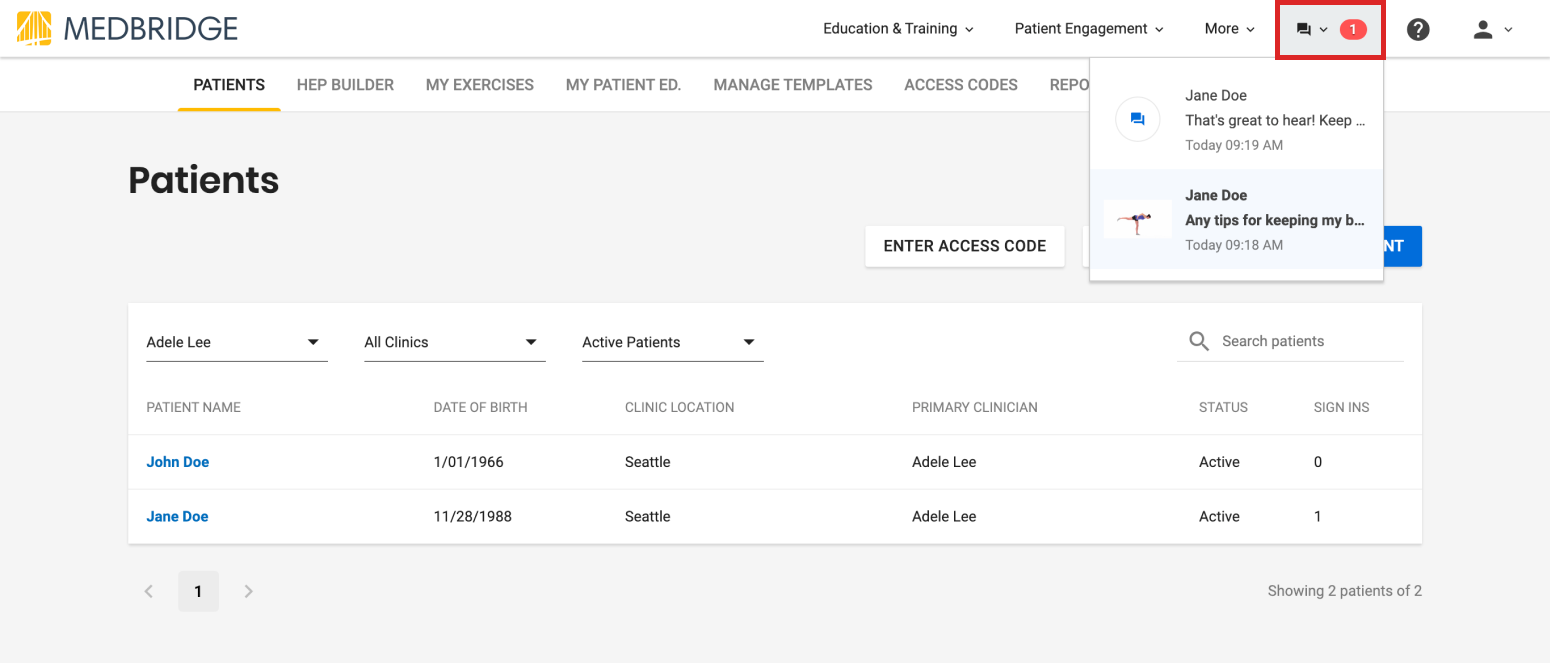Switch to HEP Builder tab
The height and width of the screenshot is (663, 1550).
point(345,85)
